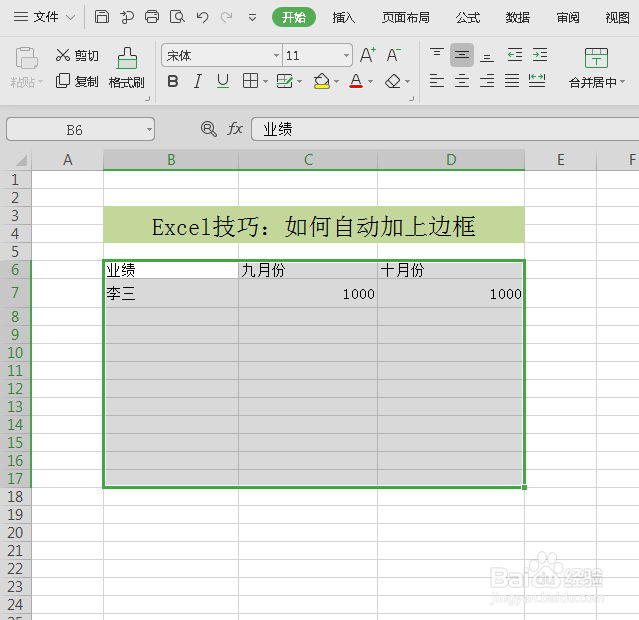Click Merge and Center (合并居中) icon

coord(596,58)
